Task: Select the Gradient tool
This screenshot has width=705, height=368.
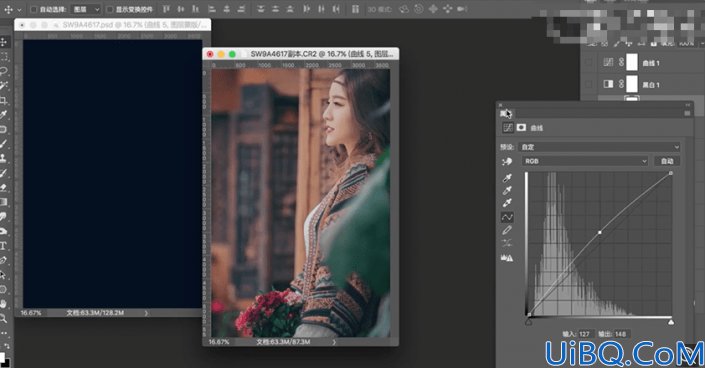Action: [x=4, y=202]
